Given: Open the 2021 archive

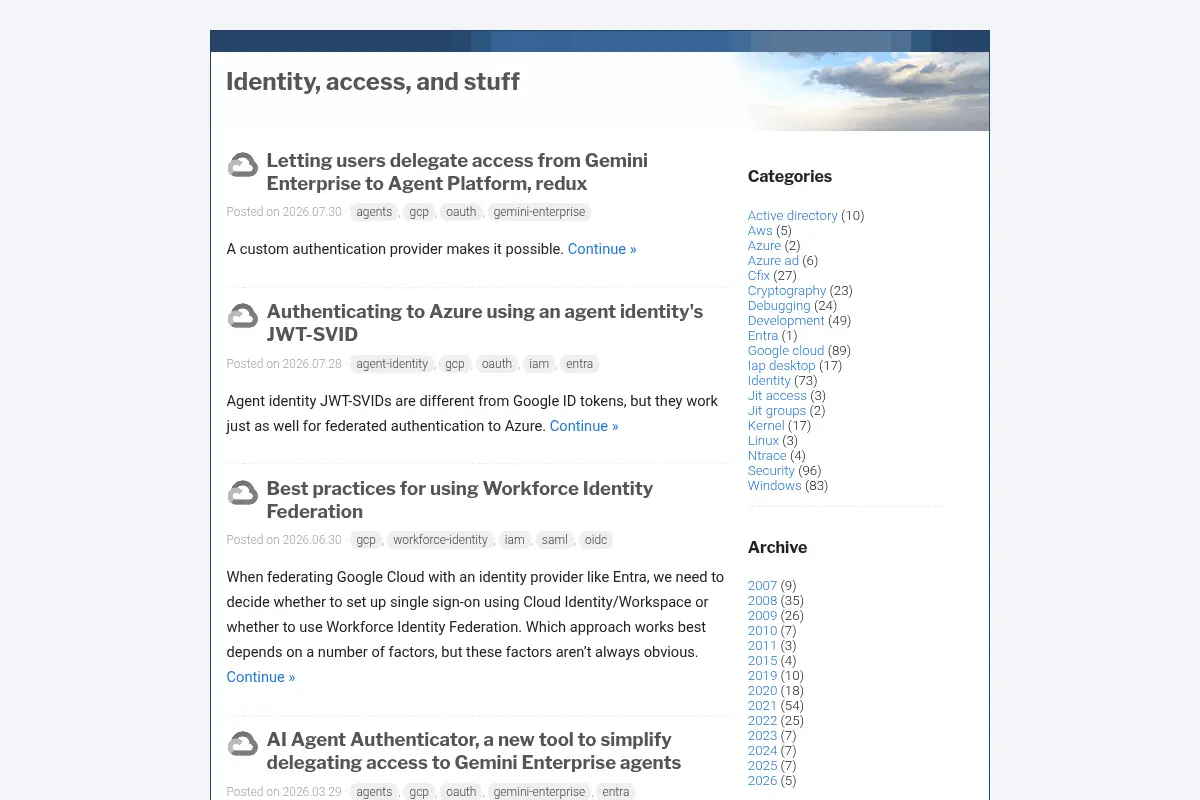Looking at the screenshot, I should 762,706.
